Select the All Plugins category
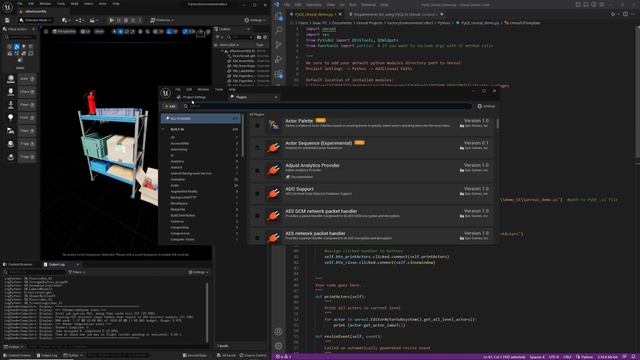This screenshot has height=360, width=640. [200, 118]
